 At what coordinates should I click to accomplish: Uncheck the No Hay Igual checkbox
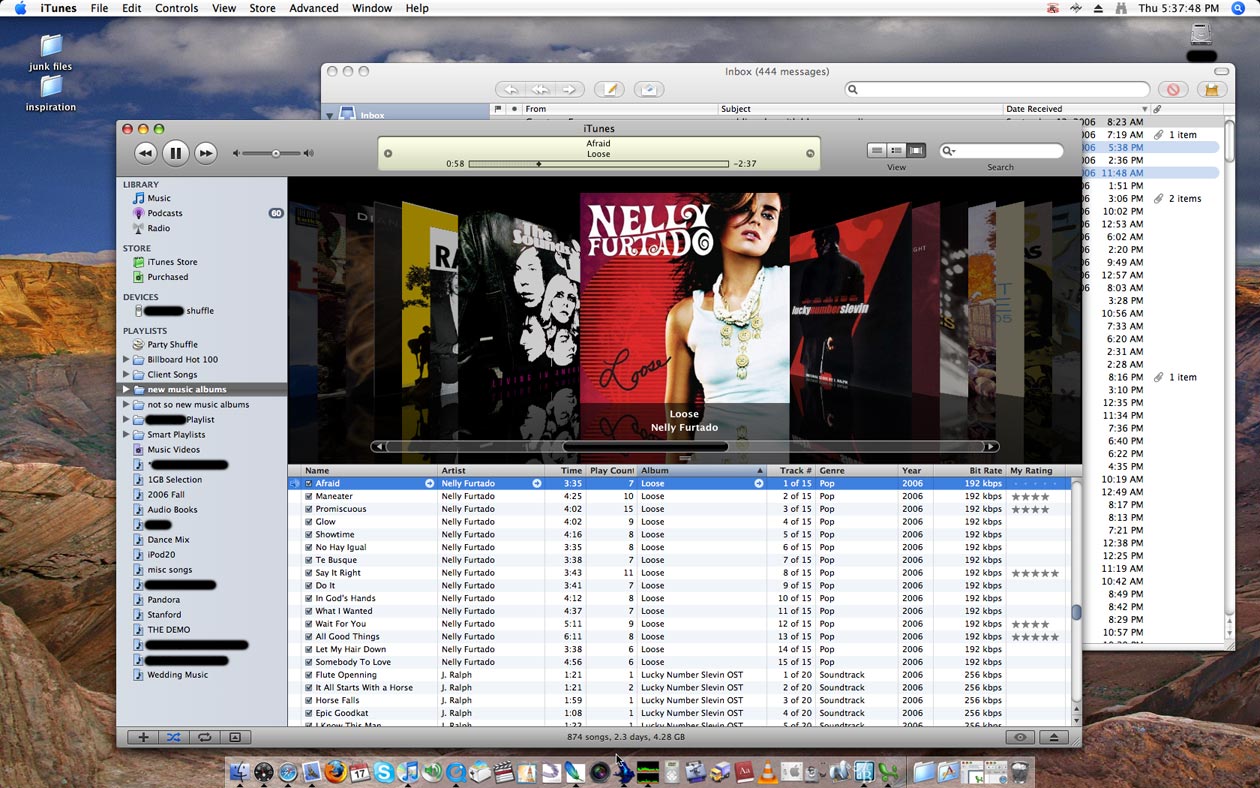(308, 547)
